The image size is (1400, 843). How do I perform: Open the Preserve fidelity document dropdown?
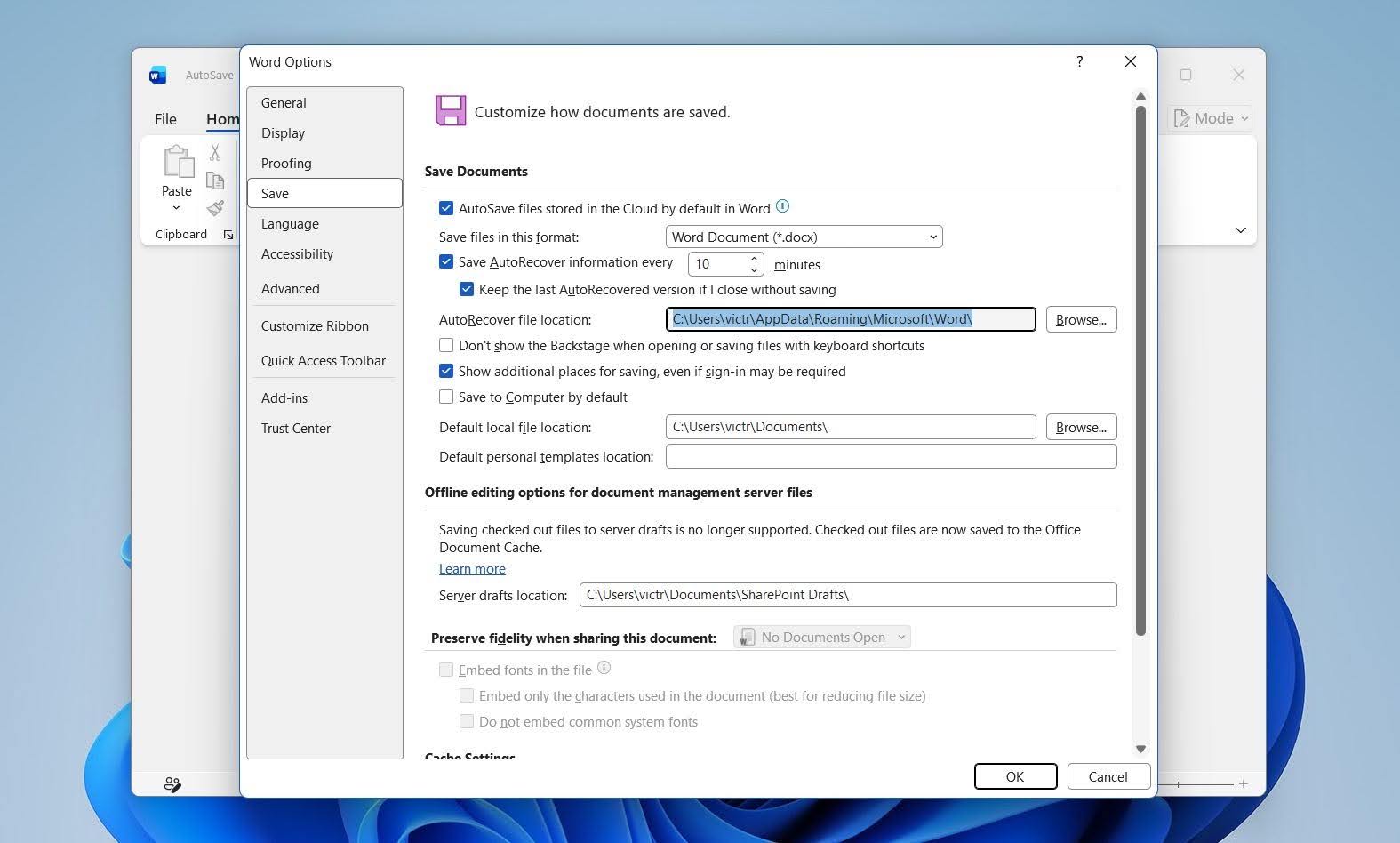821,637
